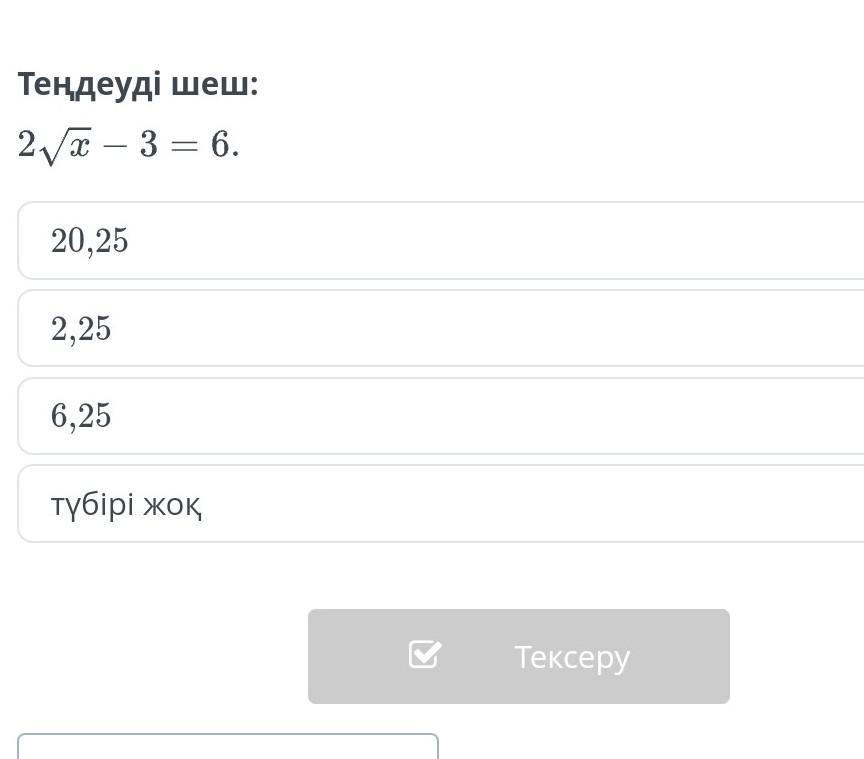Click the 'Теңдеуді шеш:' heading text
Image resolution: width=864 pixels, height=759 pixels.
[x=138, y=85]
